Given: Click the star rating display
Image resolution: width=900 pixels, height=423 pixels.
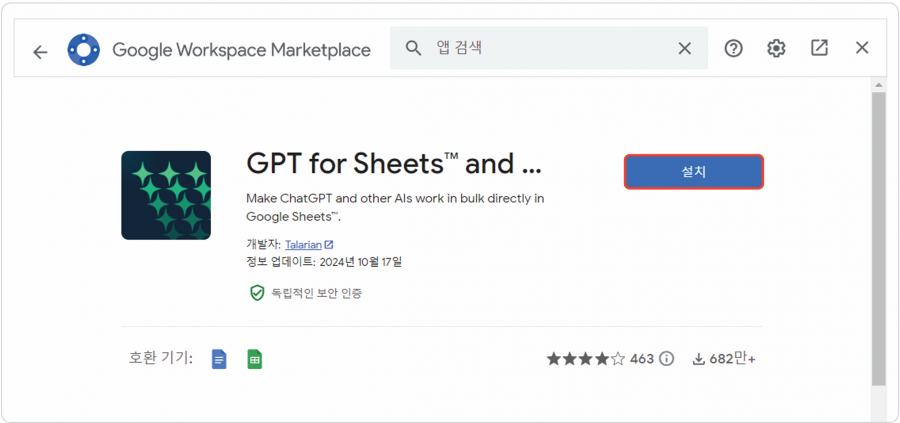Looking at the screenshot, I should point(585,359).
